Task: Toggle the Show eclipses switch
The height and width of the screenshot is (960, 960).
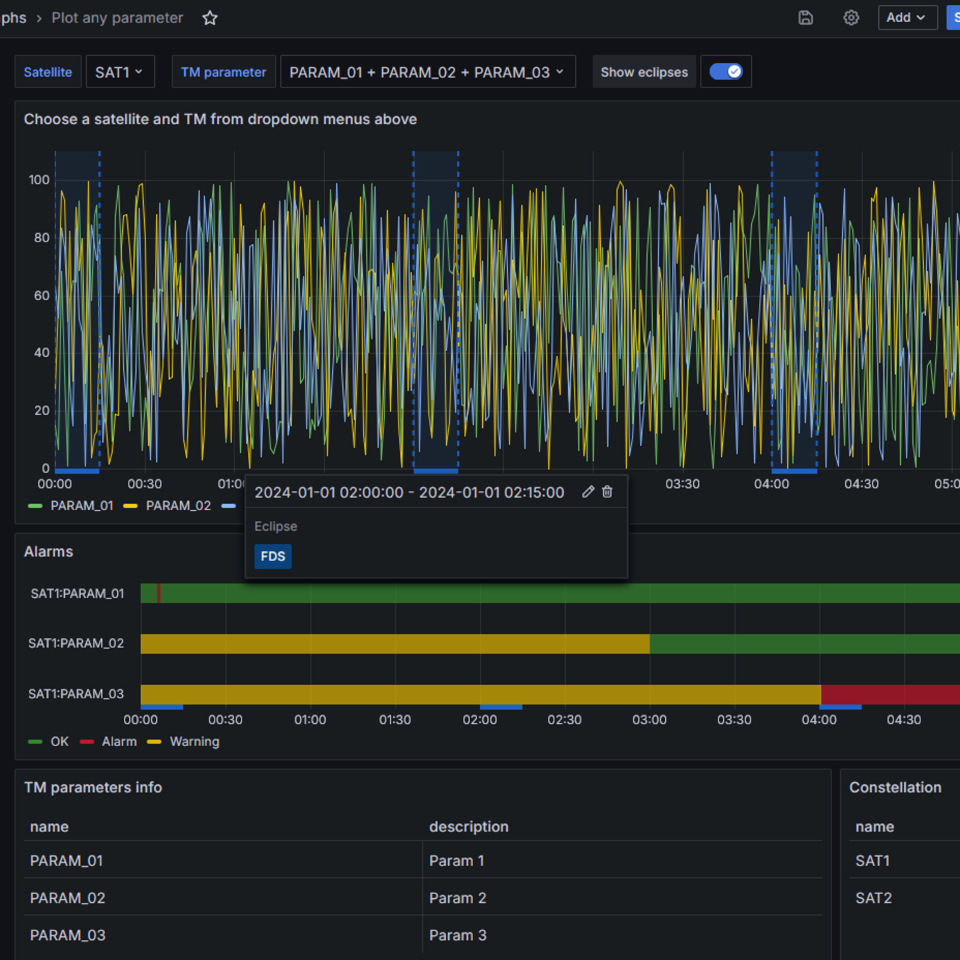Action: coord(726,72)
